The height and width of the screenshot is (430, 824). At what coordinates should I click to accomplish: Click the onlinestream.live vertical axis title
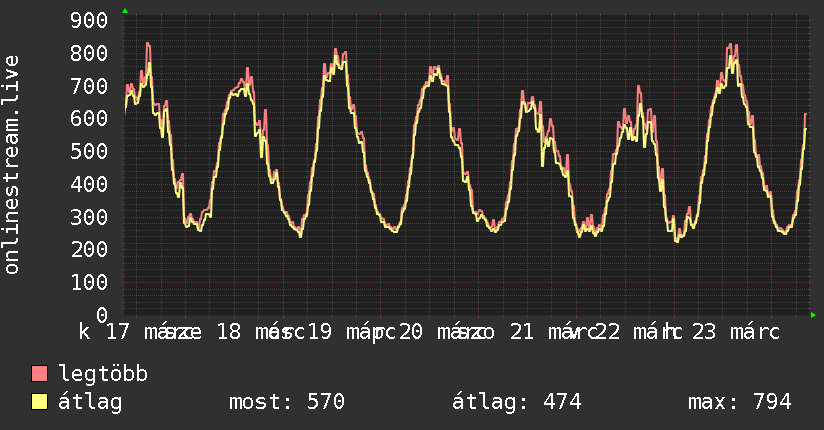(11, 165)
